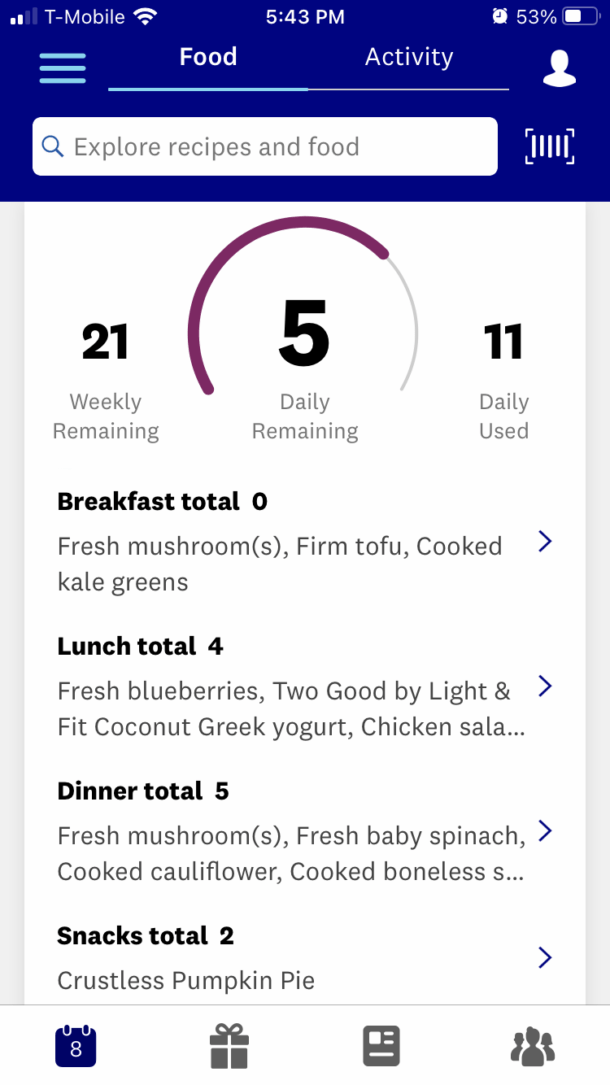Tap the barcode scanner icon
This screenshot has height=1085, width=610.
click(549, 146)
